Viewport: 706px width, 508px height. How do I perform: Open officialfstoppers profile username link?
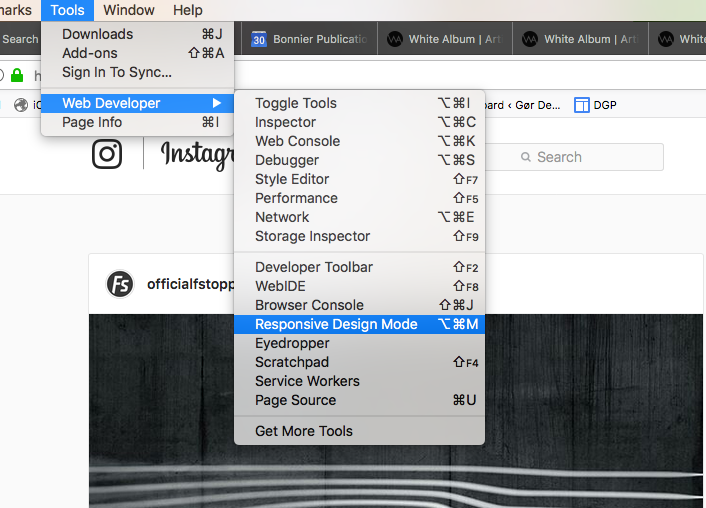click(189, 284)
